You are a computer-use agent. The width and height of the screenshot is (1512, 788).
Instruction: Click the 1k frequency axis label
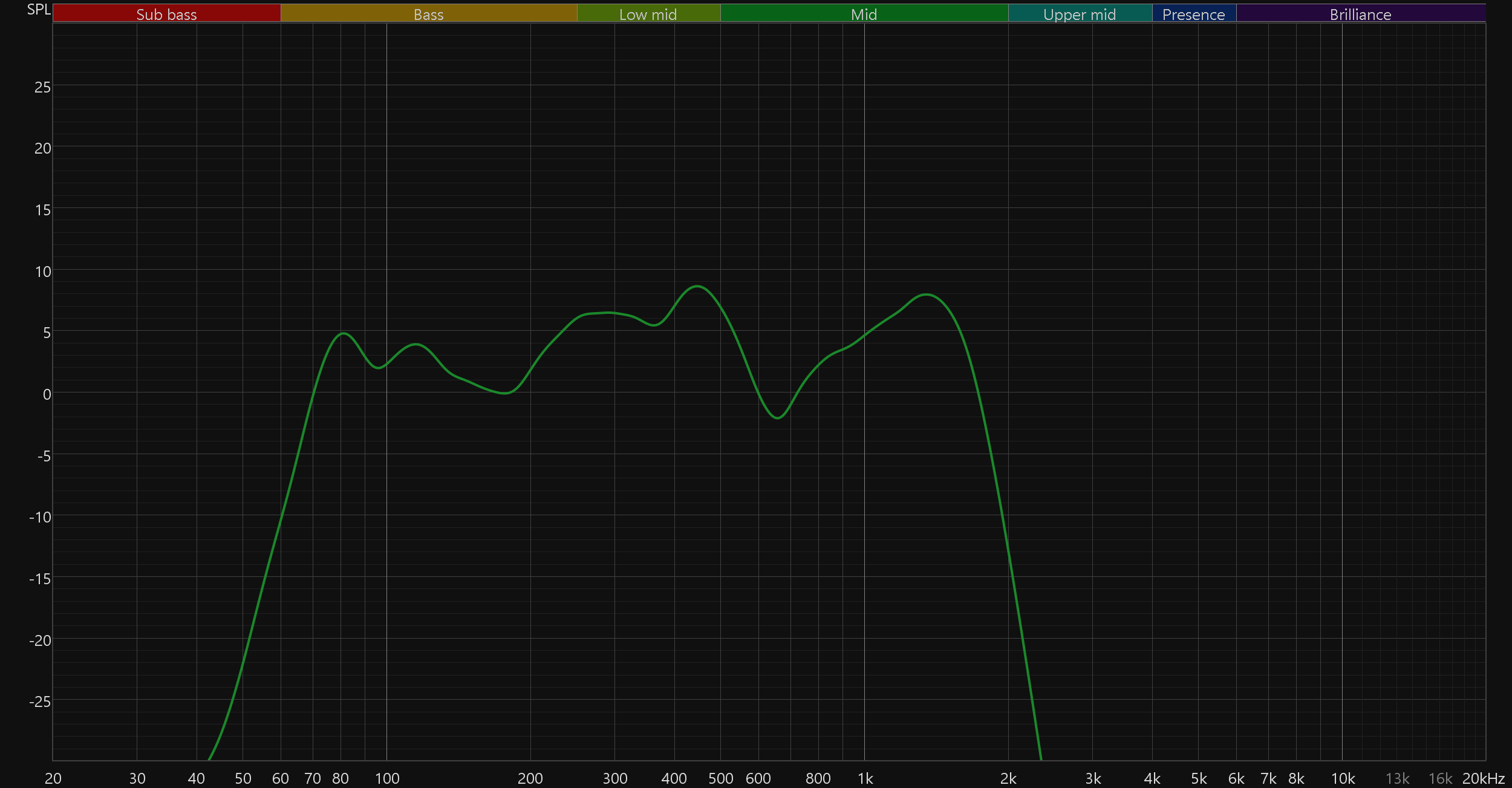(x=865, y=778)
